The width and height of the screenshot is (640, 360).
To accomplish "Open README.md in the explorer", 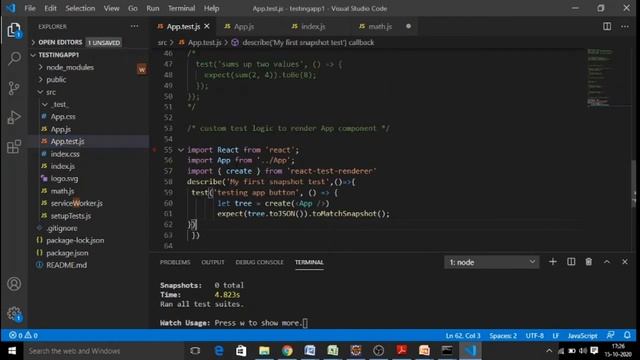I will 66,265.
